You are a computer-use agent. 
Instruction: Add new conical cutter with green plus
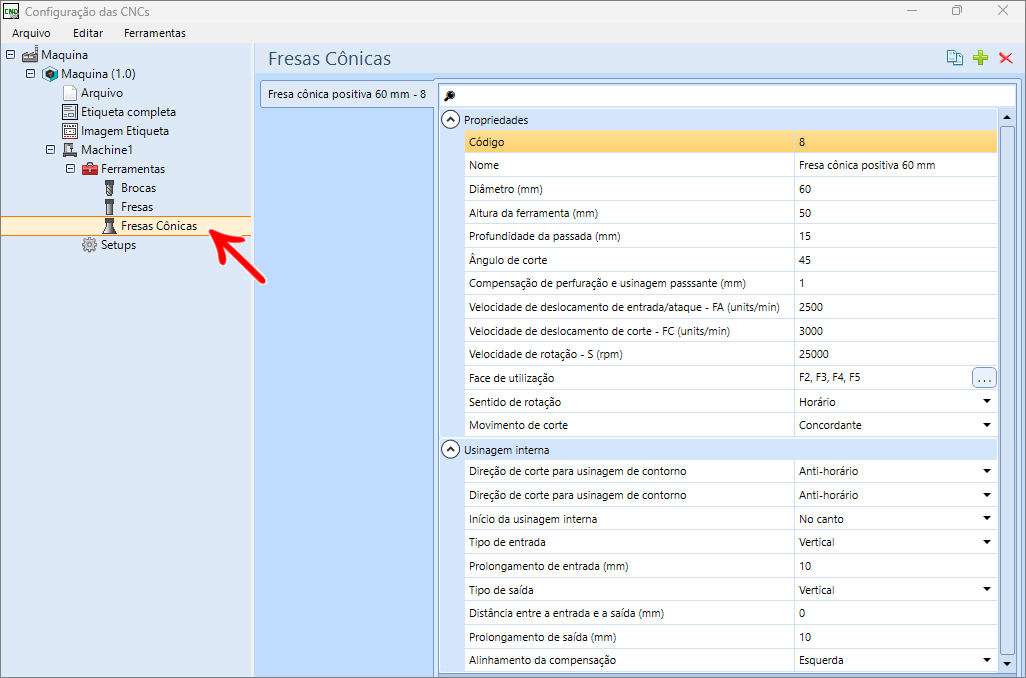[x=980, y=58]
